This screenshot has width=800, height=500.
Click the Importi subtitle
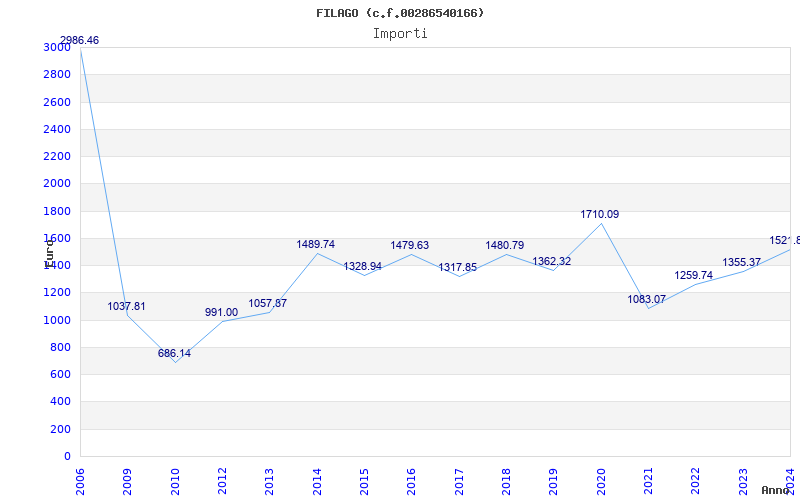point(400,34)
